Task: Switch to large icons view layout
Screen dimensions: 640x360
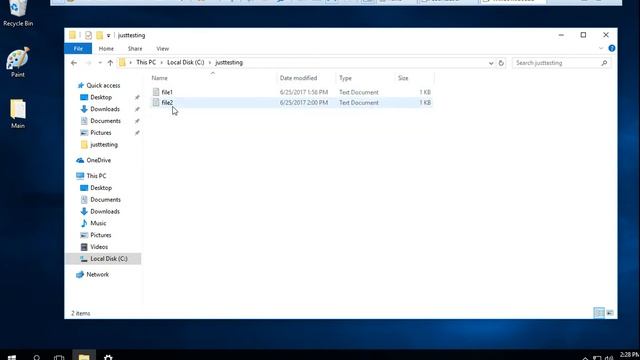Action: pos(610,313)
